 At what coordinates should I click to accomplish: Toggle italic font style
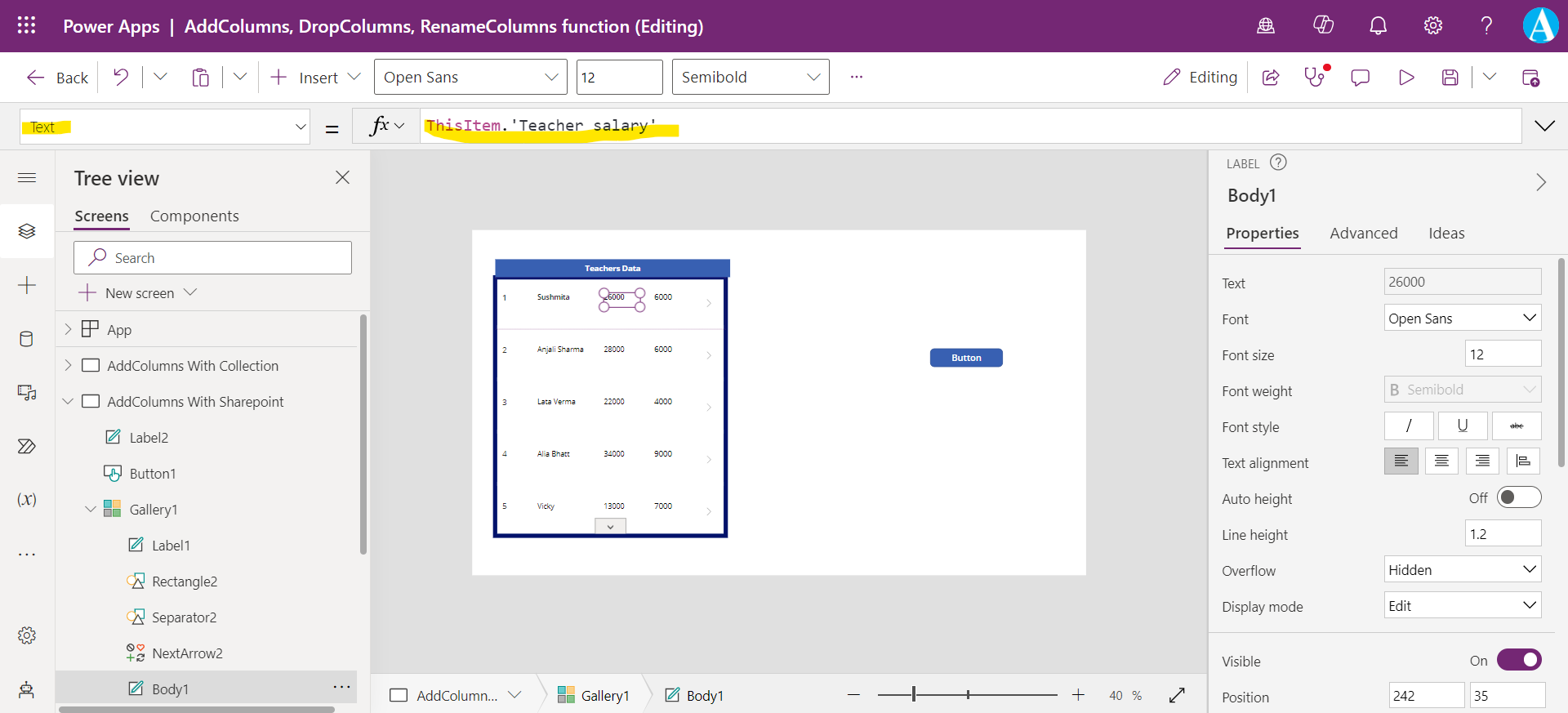point(1408,426)
